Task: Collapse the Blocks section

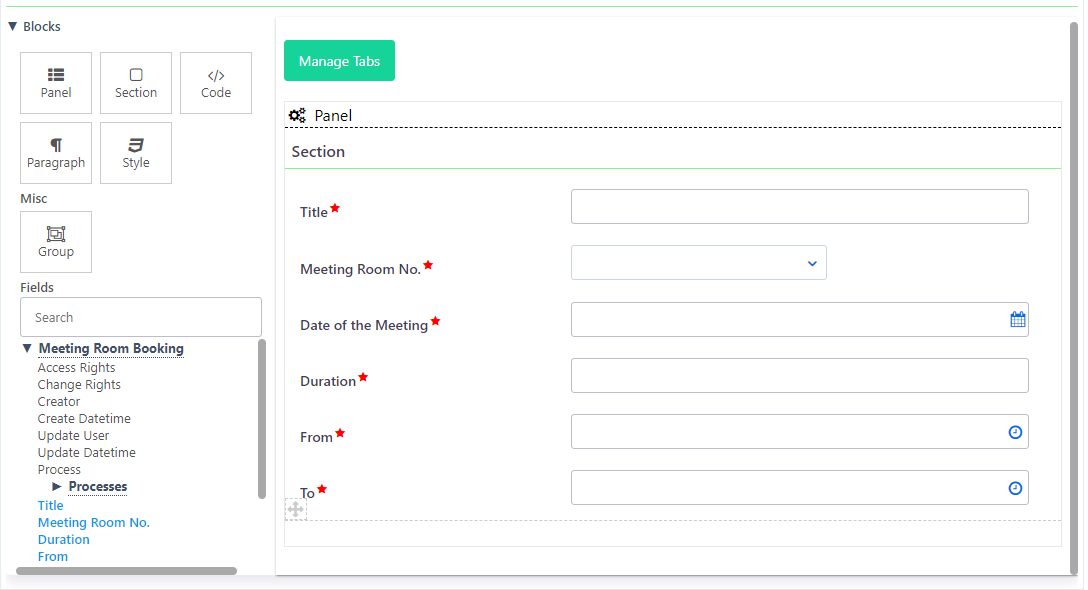Action: [13, 27]
